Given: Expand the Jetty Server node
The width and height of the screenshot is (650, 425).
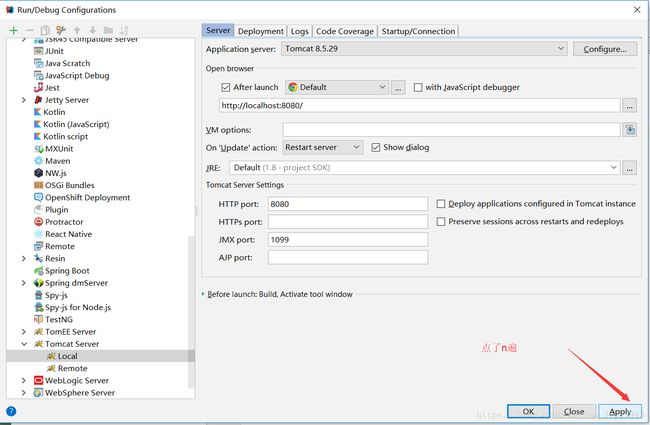Looking at the screenshot, I should (x=24, y=100).
